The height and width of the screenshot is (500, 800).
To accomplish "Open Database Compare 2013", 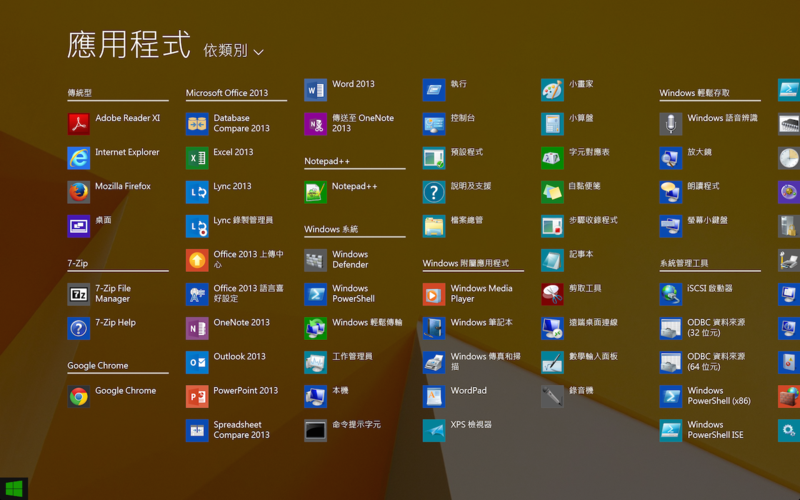I will click(x=197, y=124).
